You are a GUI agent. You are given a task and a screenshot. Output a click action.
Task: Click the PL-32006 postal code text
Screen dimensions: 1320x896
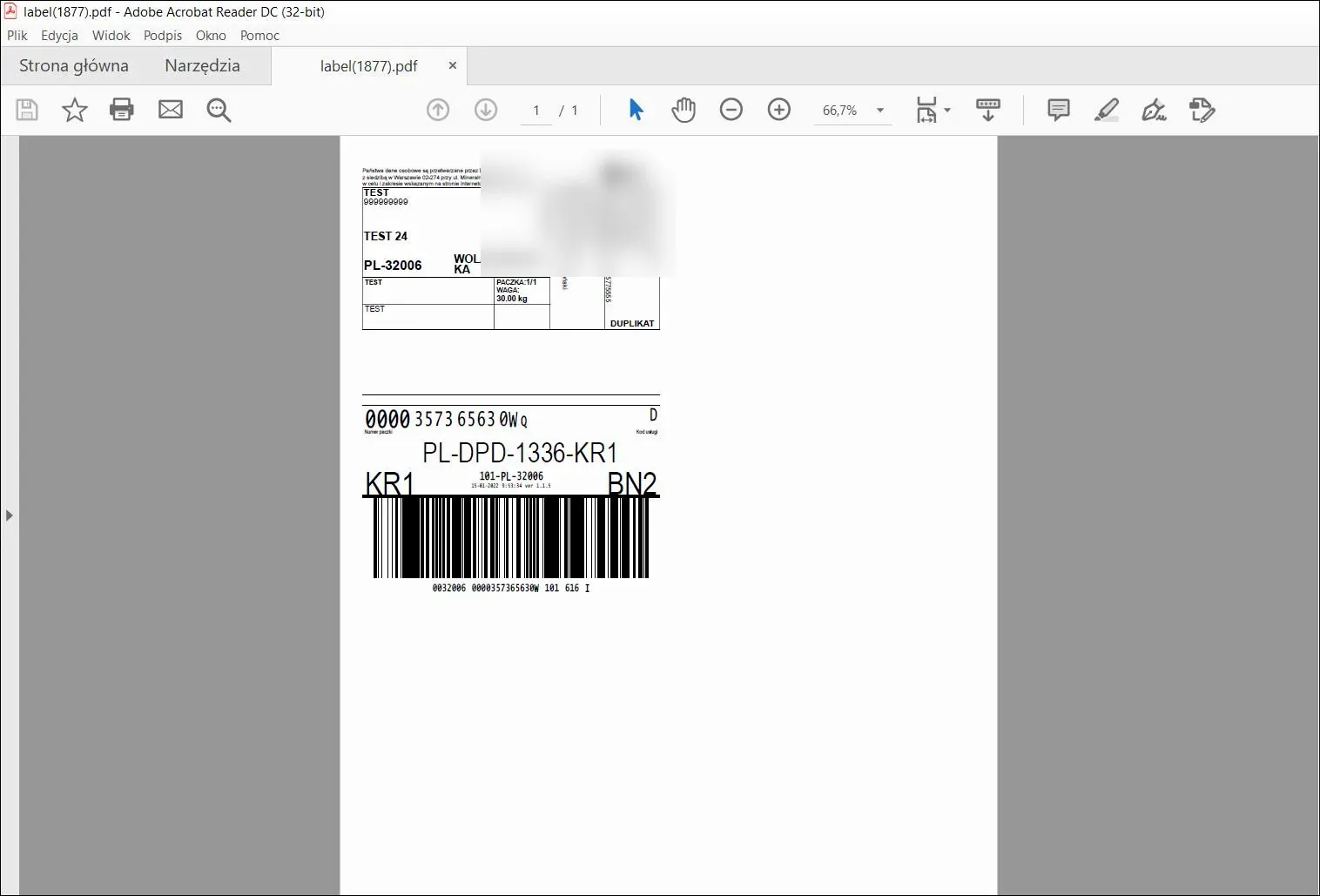pyautogui.click(x=393, y=266)
